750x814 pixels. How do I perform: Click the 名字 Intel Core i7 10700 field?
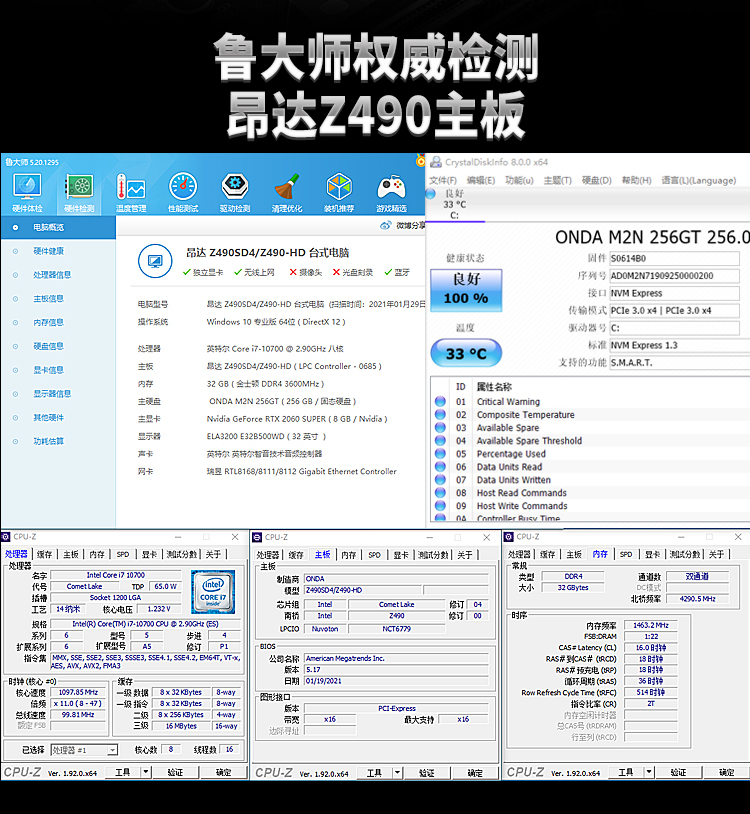click(116, 575)
